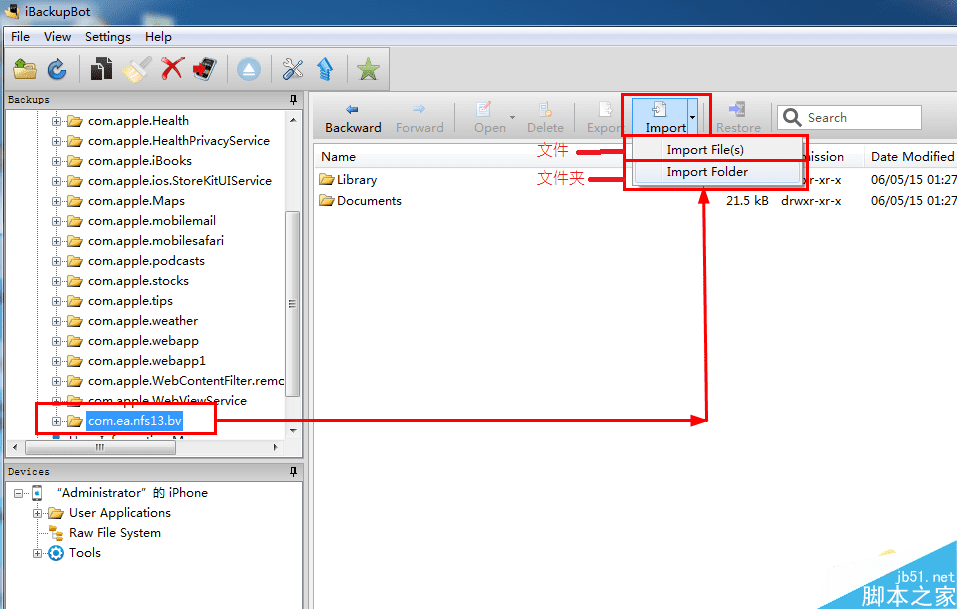
Task: Expand the com.apple.Health tree node
Action: pos(56,121)
